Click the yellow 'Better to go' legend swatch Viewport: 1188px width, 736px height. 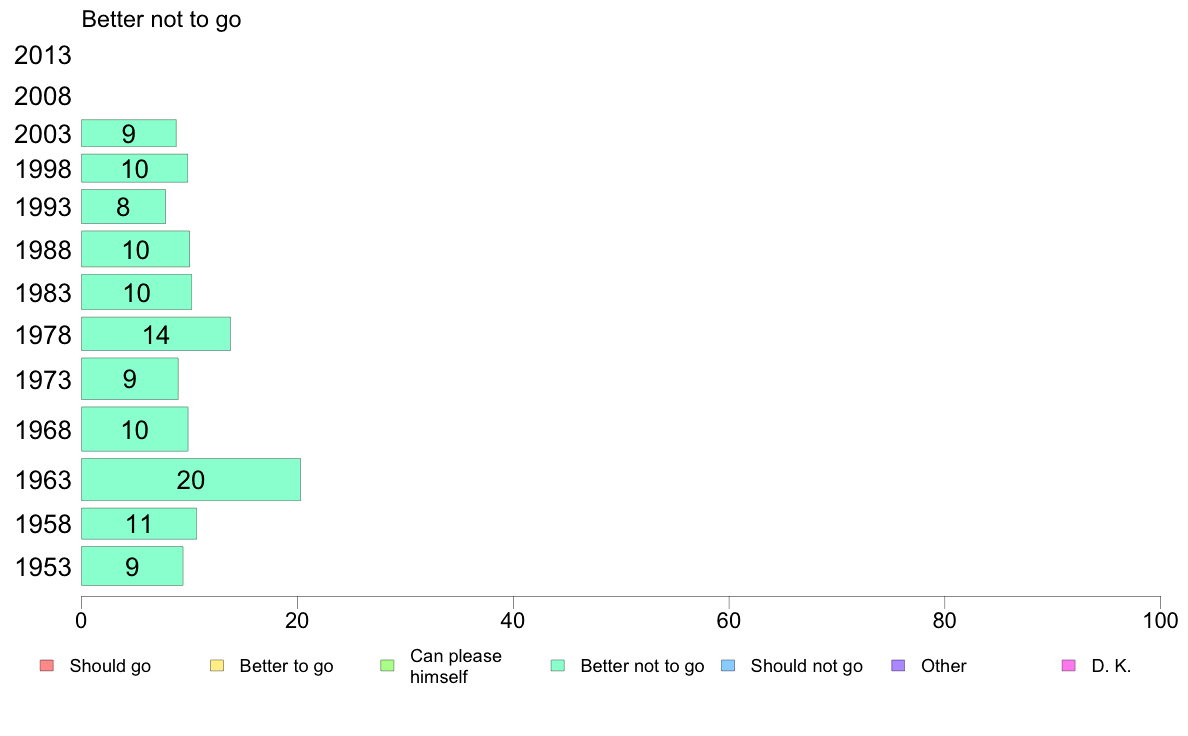(x=217, y=666)
